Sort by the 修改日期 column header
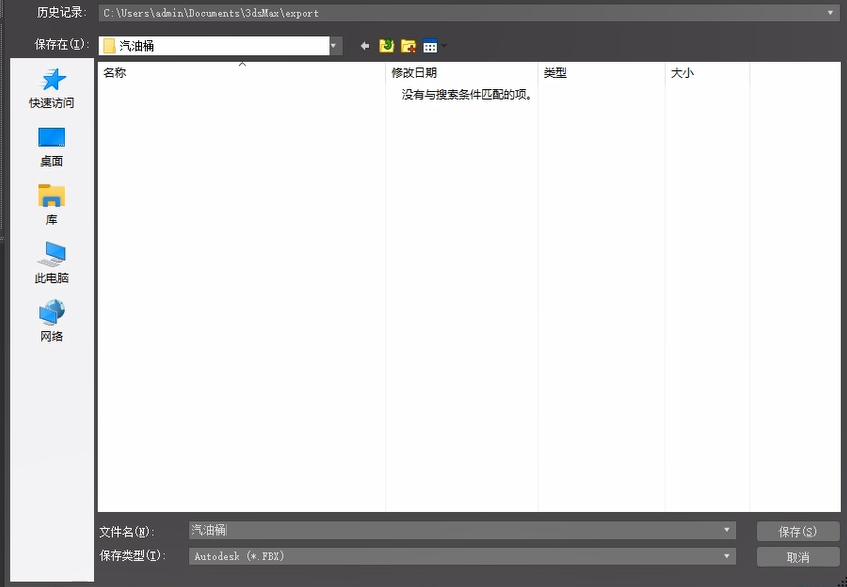Viewport: 847px width, 587px height. click(460, 73)
